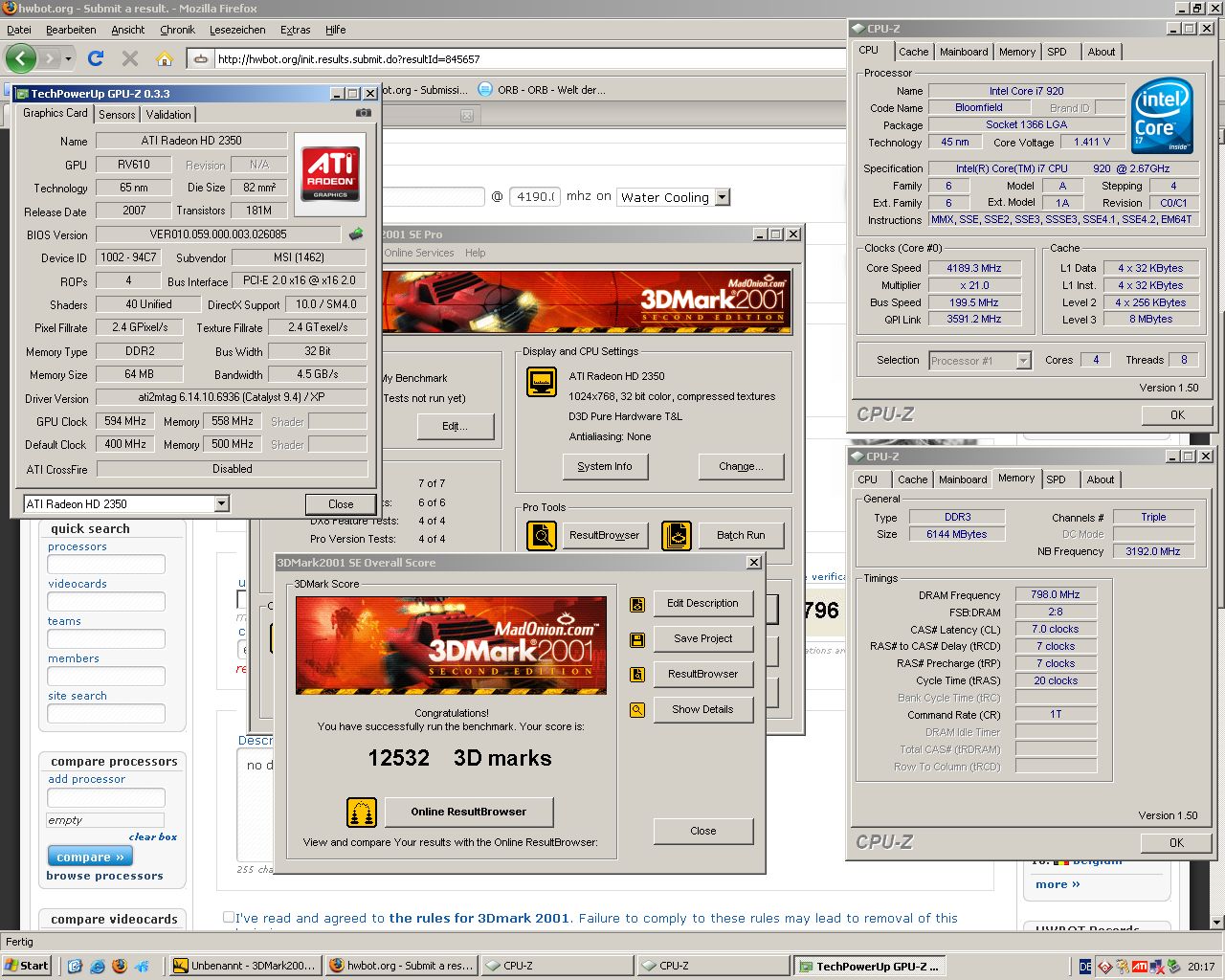Click Edit Description icon in score dialog

point(637,604)
